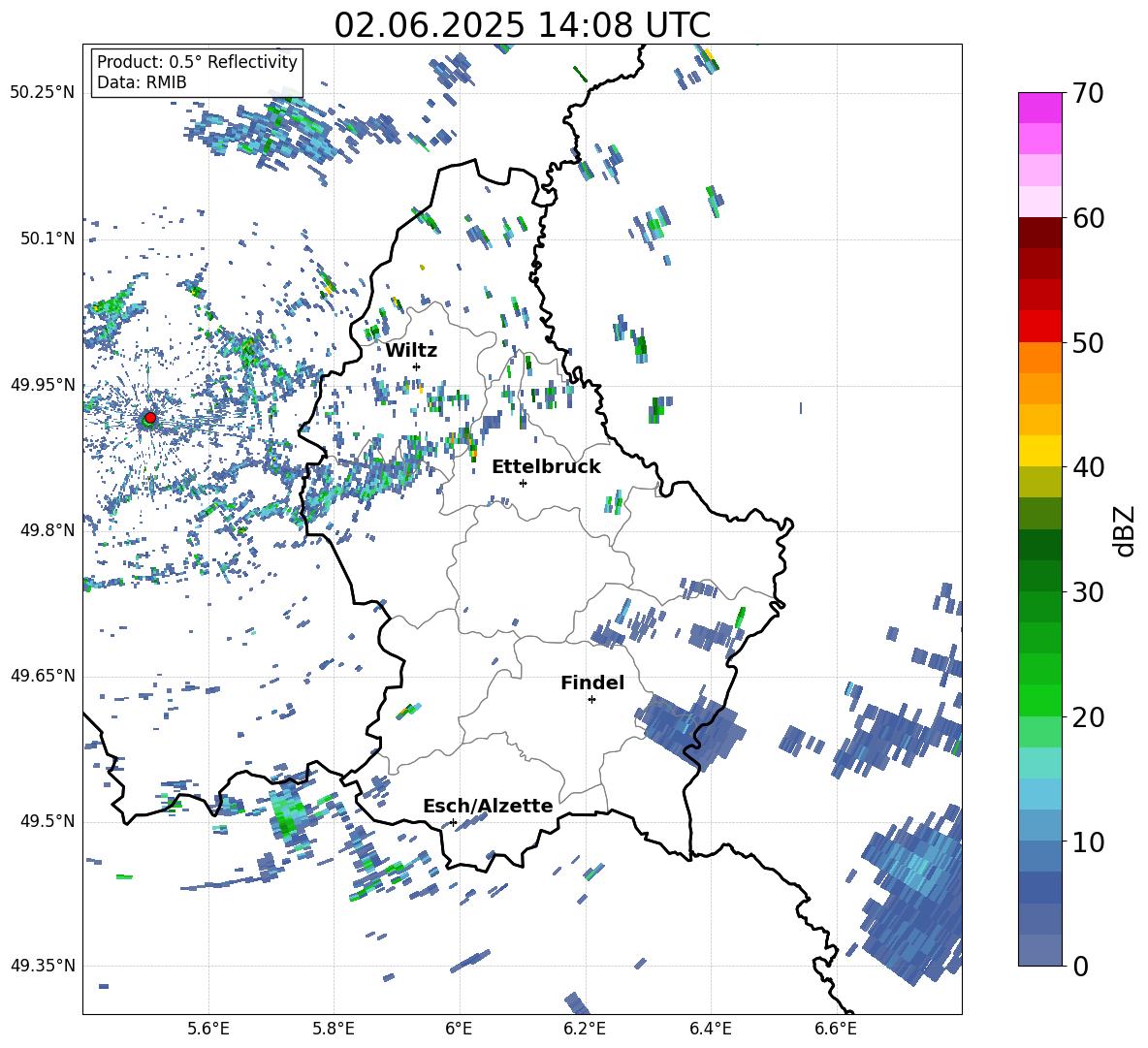Click the 'Data: RMIB' text
Viewport: 1148px width, 1048px height.
142,82
